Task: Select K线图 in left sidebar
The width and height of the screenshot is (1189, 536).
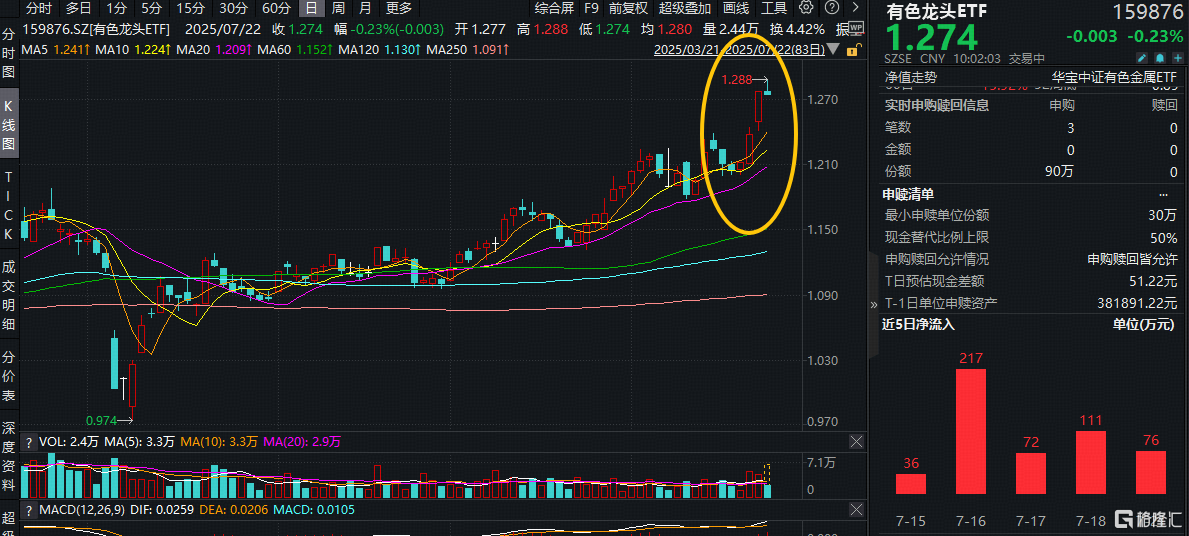Action: pyautogui.click(x=9, y=125)
